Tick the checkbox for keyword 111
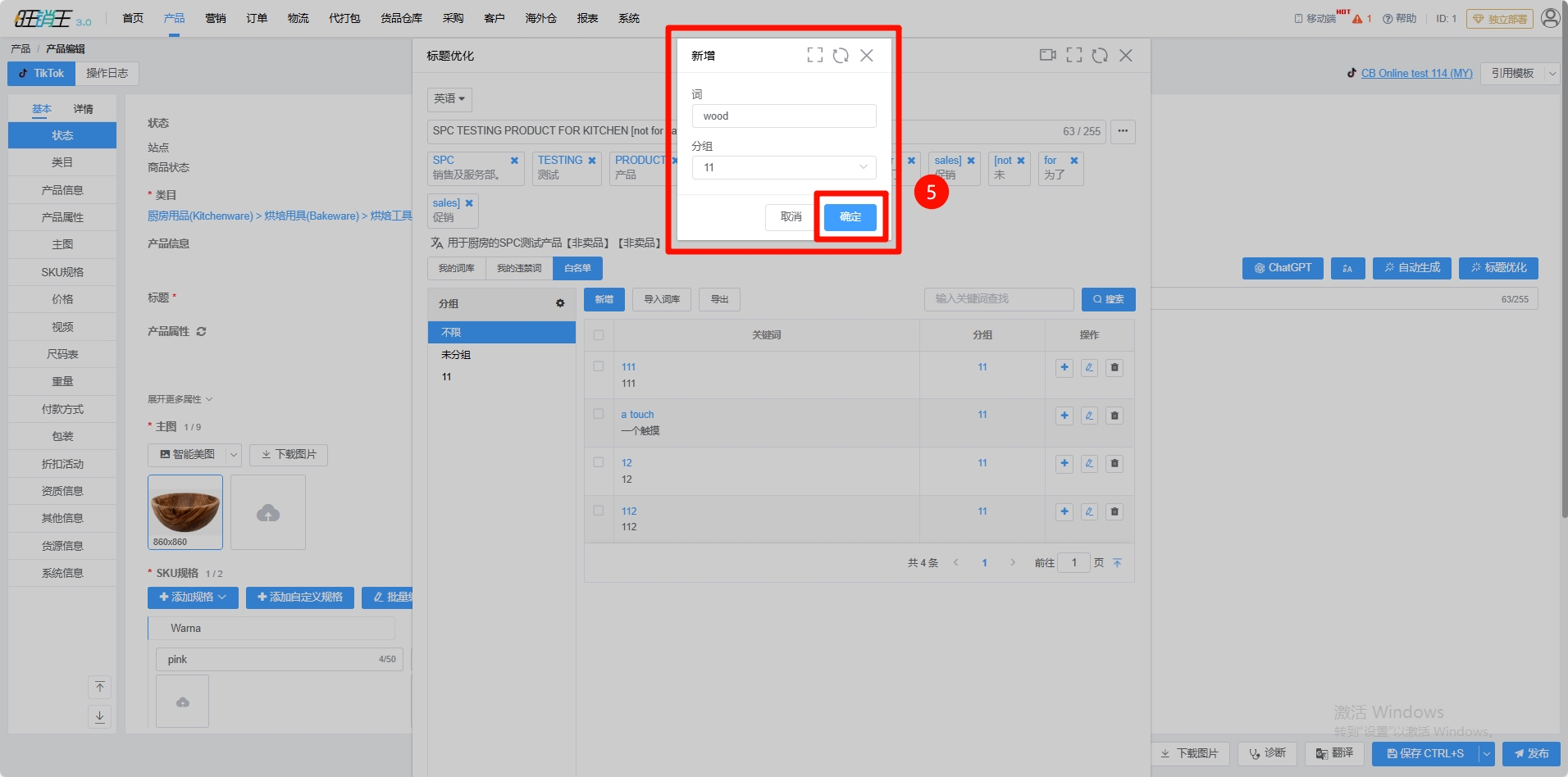Image resolution: width=1568 pixels, height=777 pixels. 599,367
